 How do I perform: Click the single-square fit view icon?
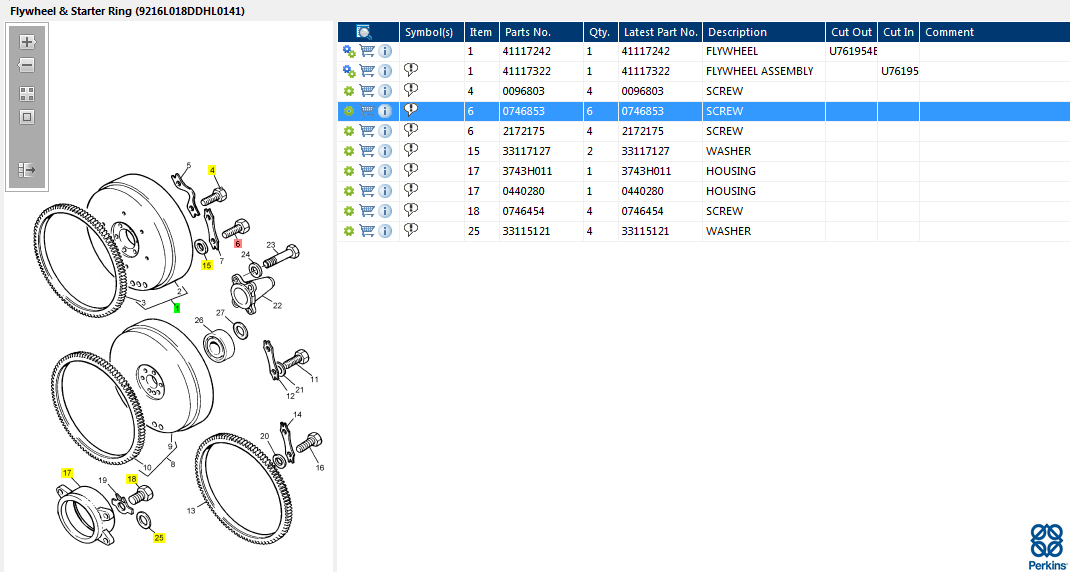(x=27, y=117)
